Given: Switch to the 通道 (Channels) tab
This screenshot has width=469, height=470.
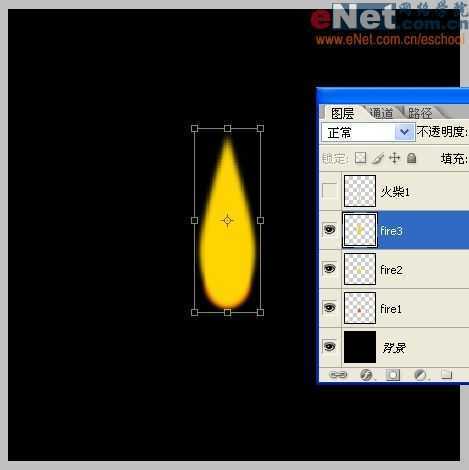Looking at the screenshot, I should 382,113.
